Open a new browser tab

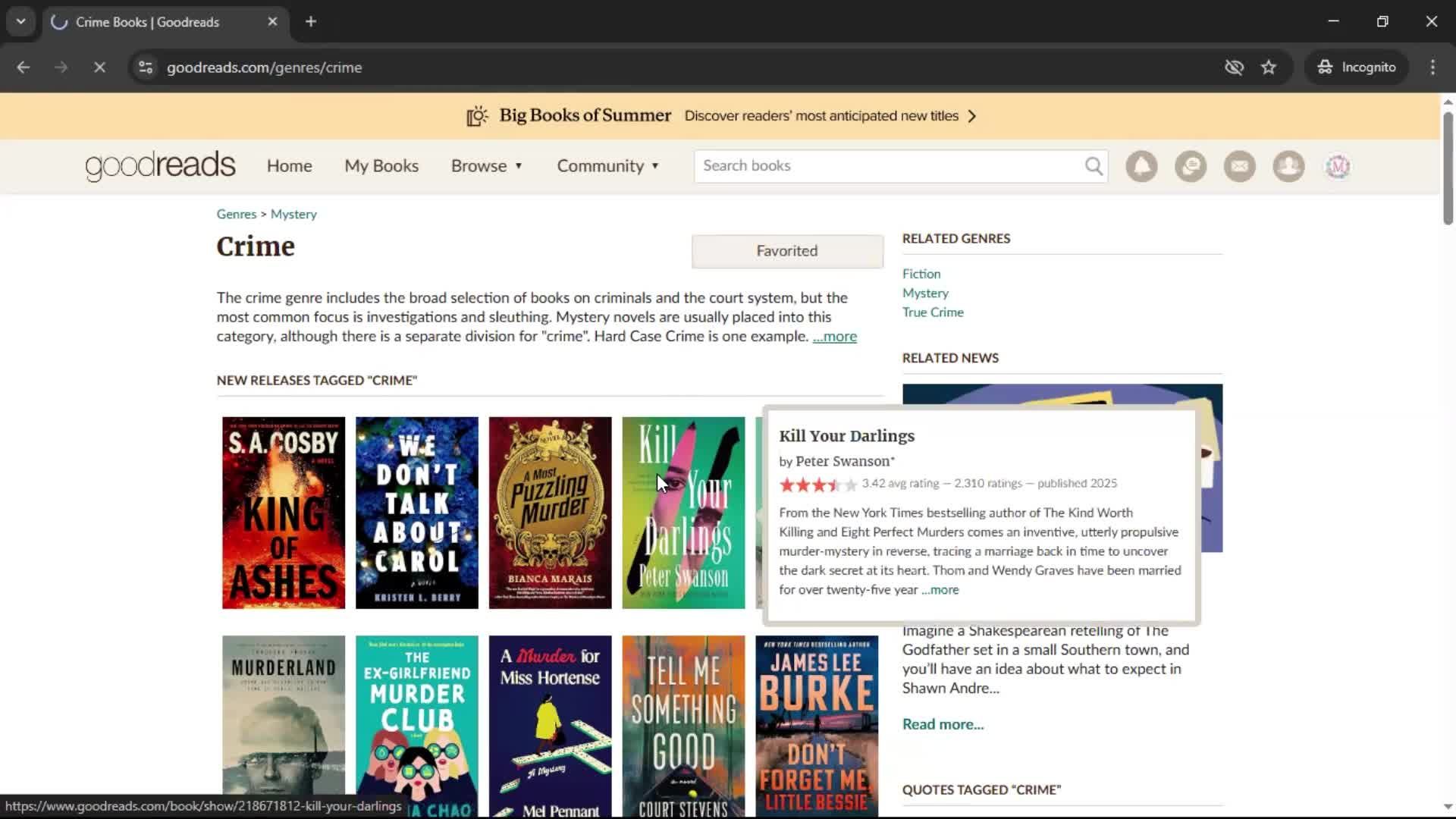point(311,22)
